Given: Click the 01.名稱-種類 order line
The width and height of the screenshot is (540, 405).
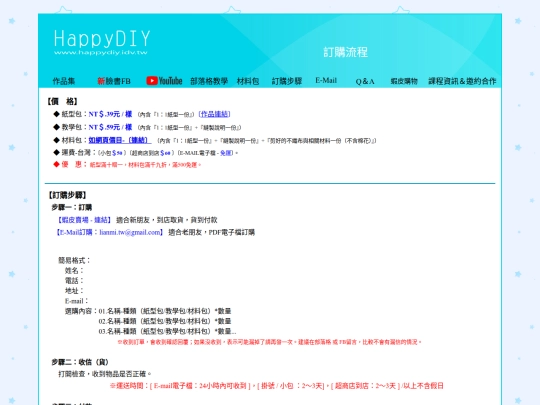Looking at the screenshot, I should [165, 311].
